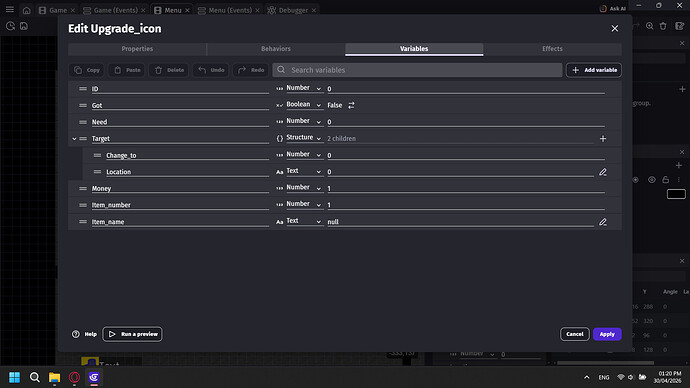Show hidden system tray icons
This screenshot has width=690, height=388.
[587, 377]
